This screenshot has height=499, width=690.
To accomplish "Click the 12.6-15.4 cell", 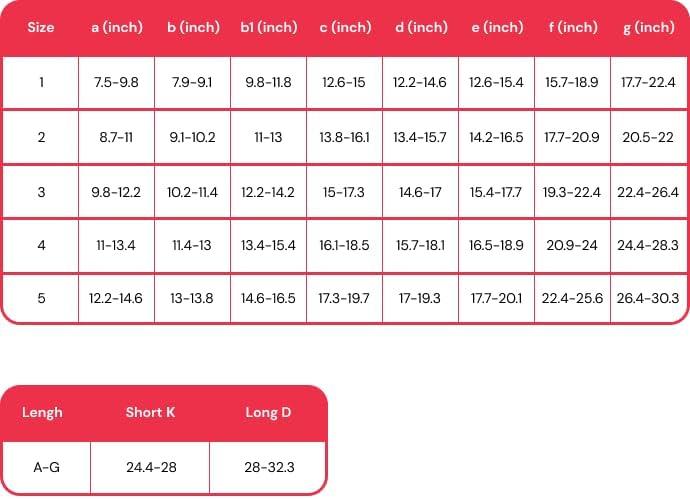I will pos(496,82).
